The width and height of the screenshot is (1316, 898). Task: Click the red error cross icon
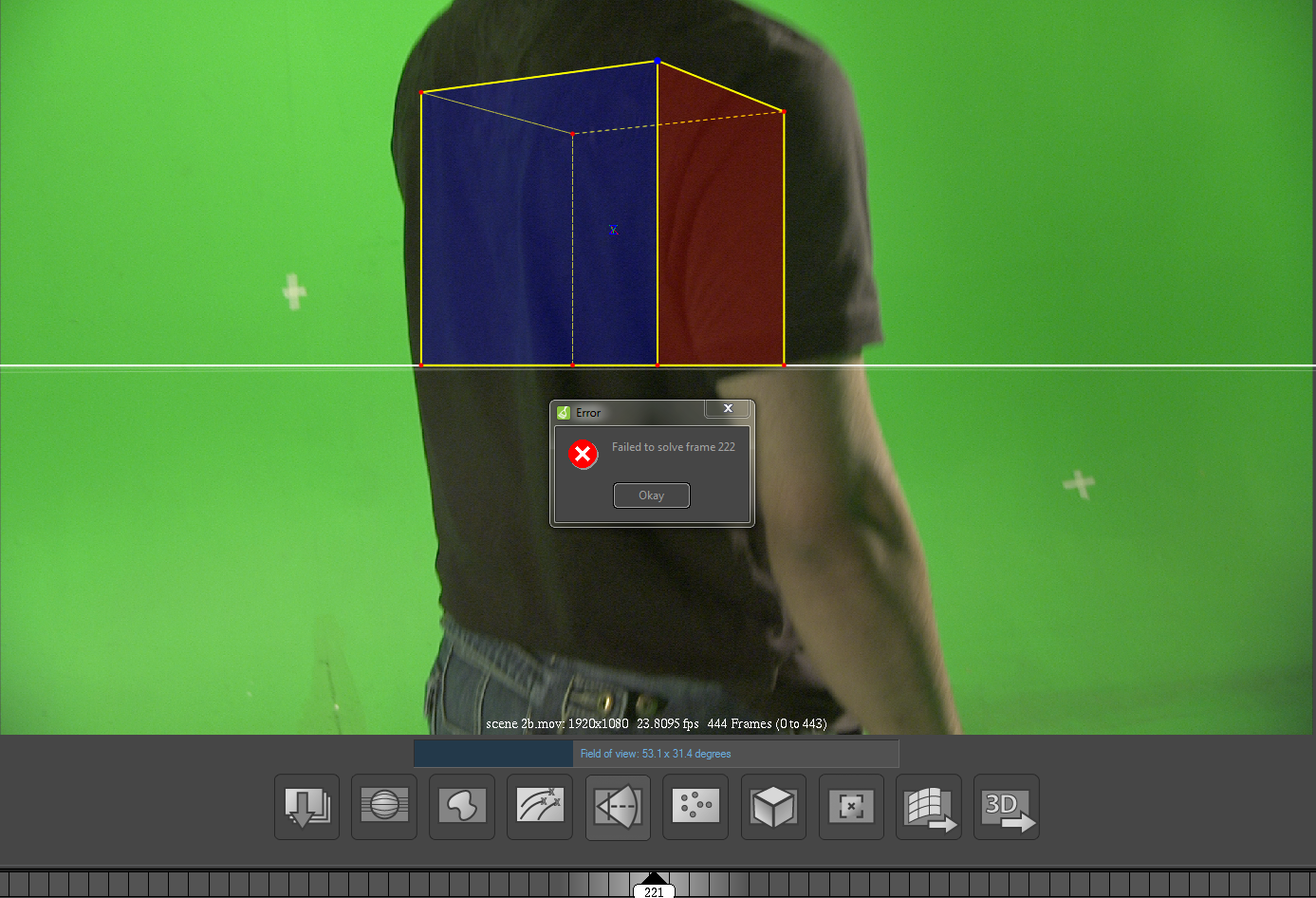coord(583,454)
